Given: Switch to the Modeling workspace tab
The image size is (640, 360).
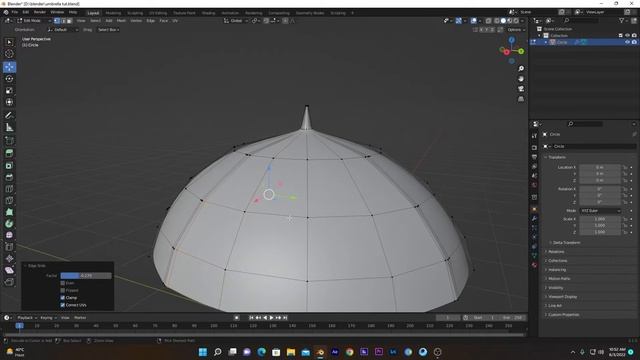Looking at the screenshot, I should [x=113, y=13].
